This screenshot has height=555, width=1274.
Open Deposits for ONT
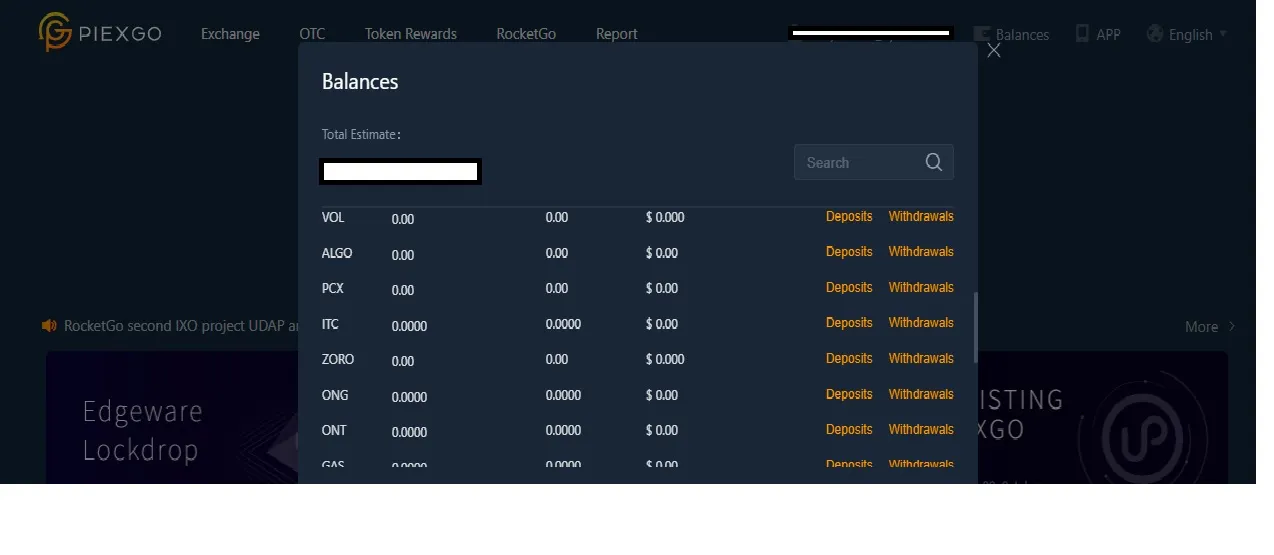pos(849,429)
